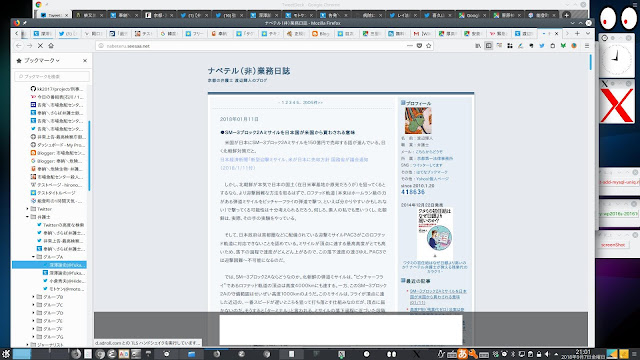Click blog title ナベテル（非）業務日誌
Screen dimensions: 640x360
[249, 71]
